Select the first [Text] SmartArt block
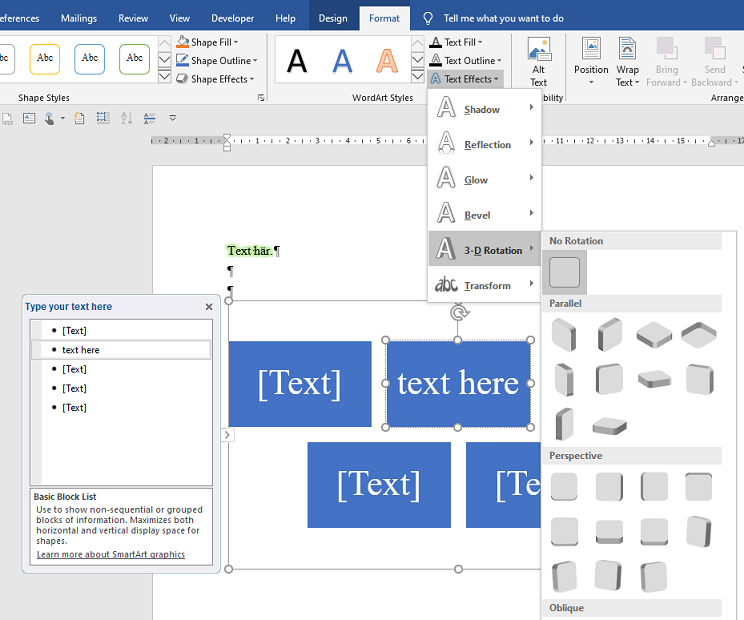The width and height of the screenshot is (744, 620). click(300, 384)
